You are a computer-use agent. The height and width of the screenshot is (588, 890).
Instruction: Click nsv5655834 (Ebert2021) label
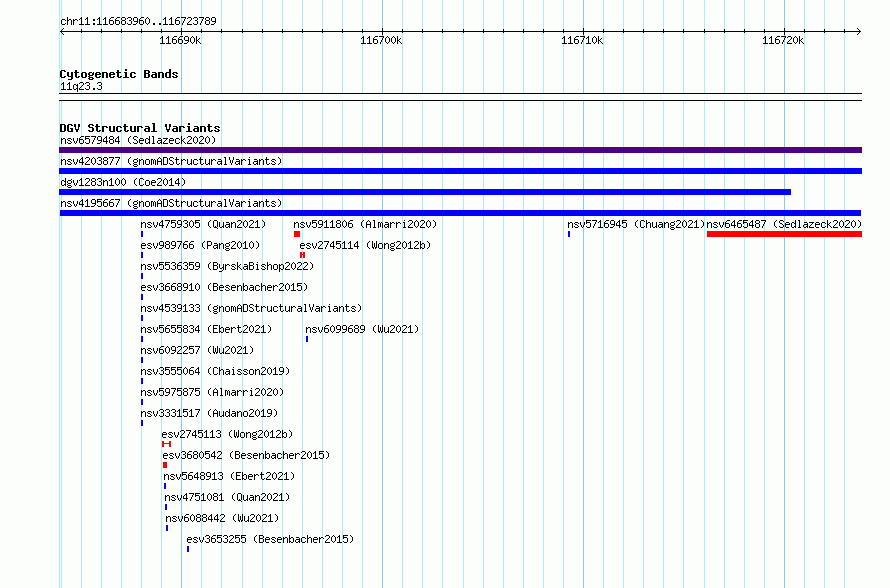[206, 329]
